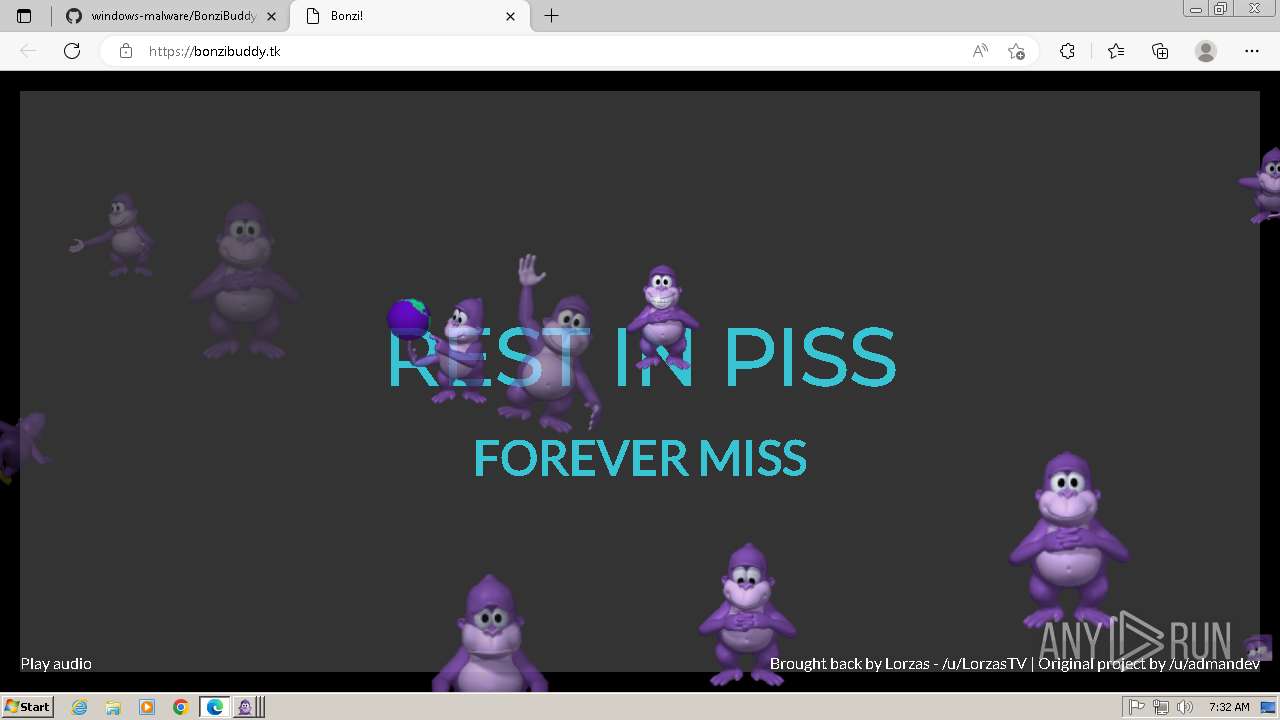This screenshot has height=720, width=1280.
Task: Click the 'REST IN PISS' heading
Action: [641, 357]
